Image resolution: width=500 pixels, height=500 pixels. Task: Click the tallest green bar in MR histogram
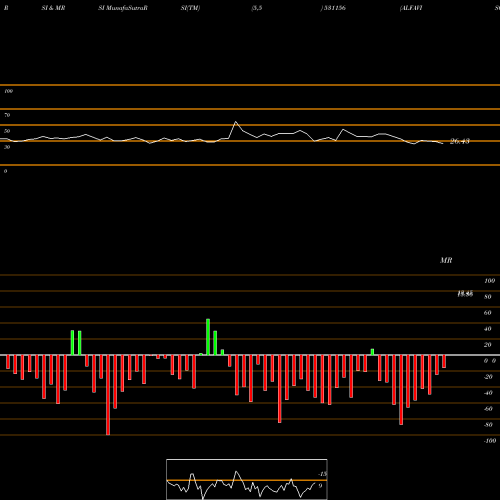click(x=208, y=337)
